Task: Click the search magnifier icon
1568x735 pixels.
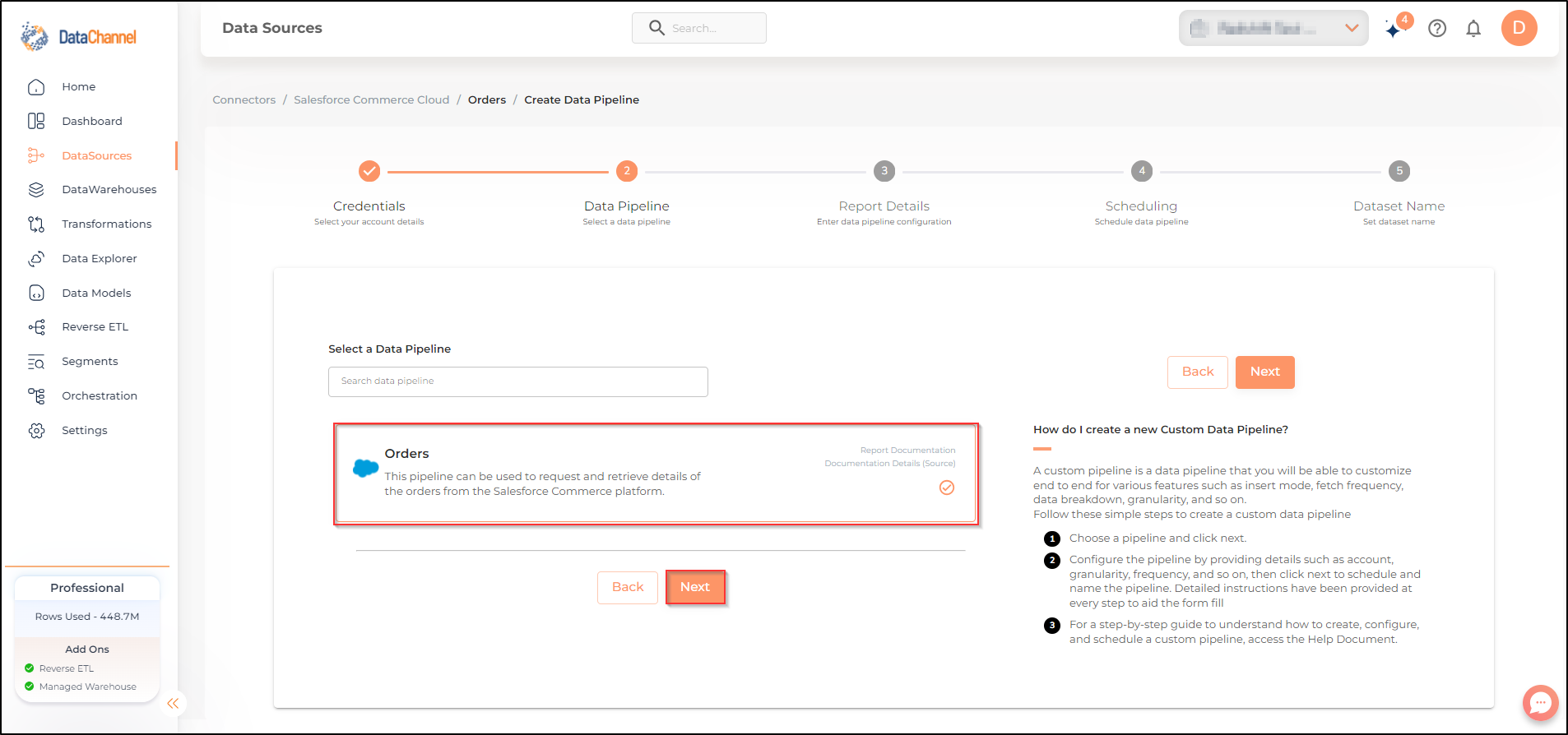Action: [x=656, y=28]
